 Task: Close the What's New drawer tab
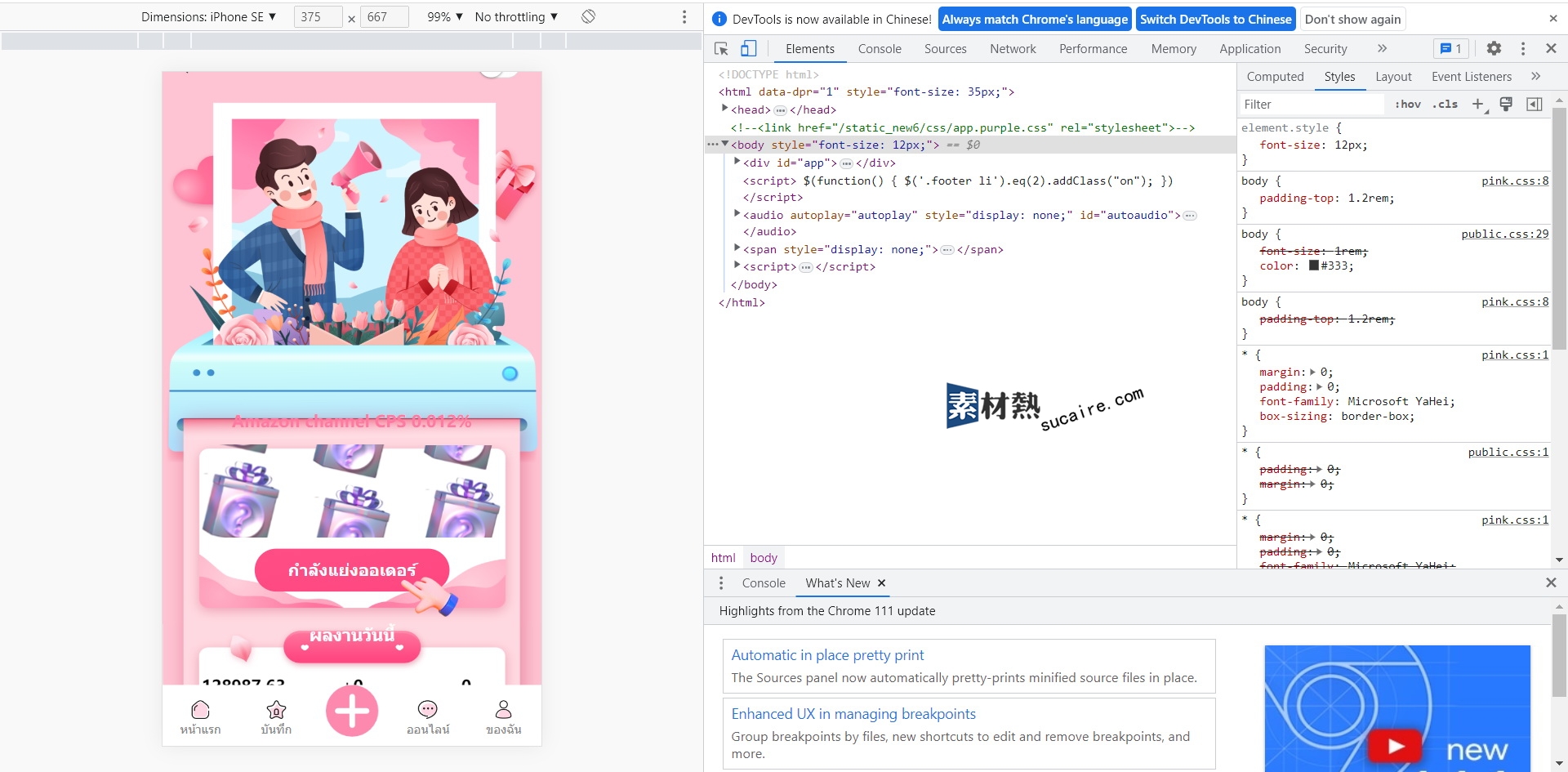click(x=881, y=582)
